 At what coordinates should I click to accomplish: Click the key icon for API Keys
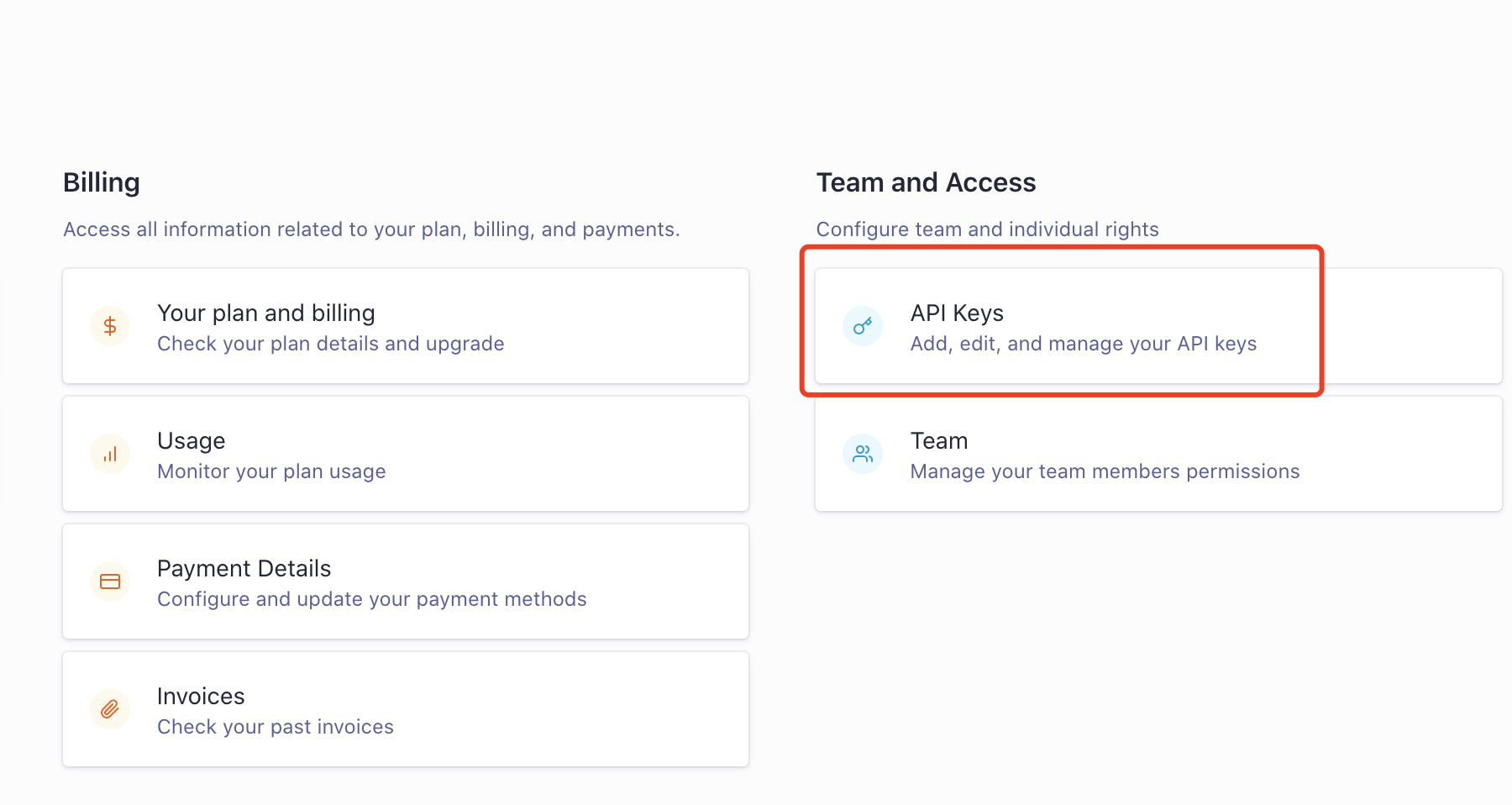863,326
